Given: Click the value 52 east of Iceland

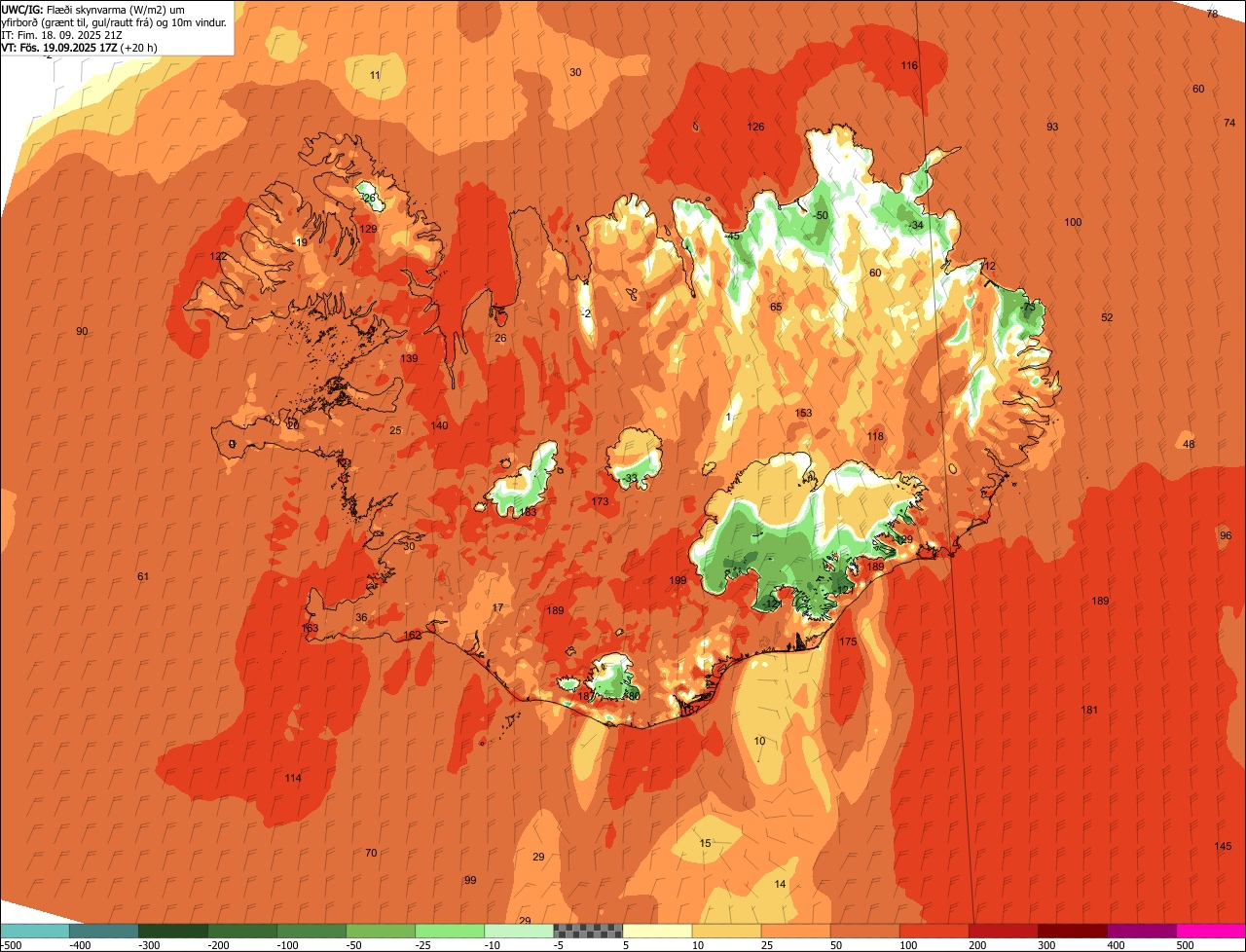Looking at the screenshot, I should pyautogui.click(x=1107, y=318).
